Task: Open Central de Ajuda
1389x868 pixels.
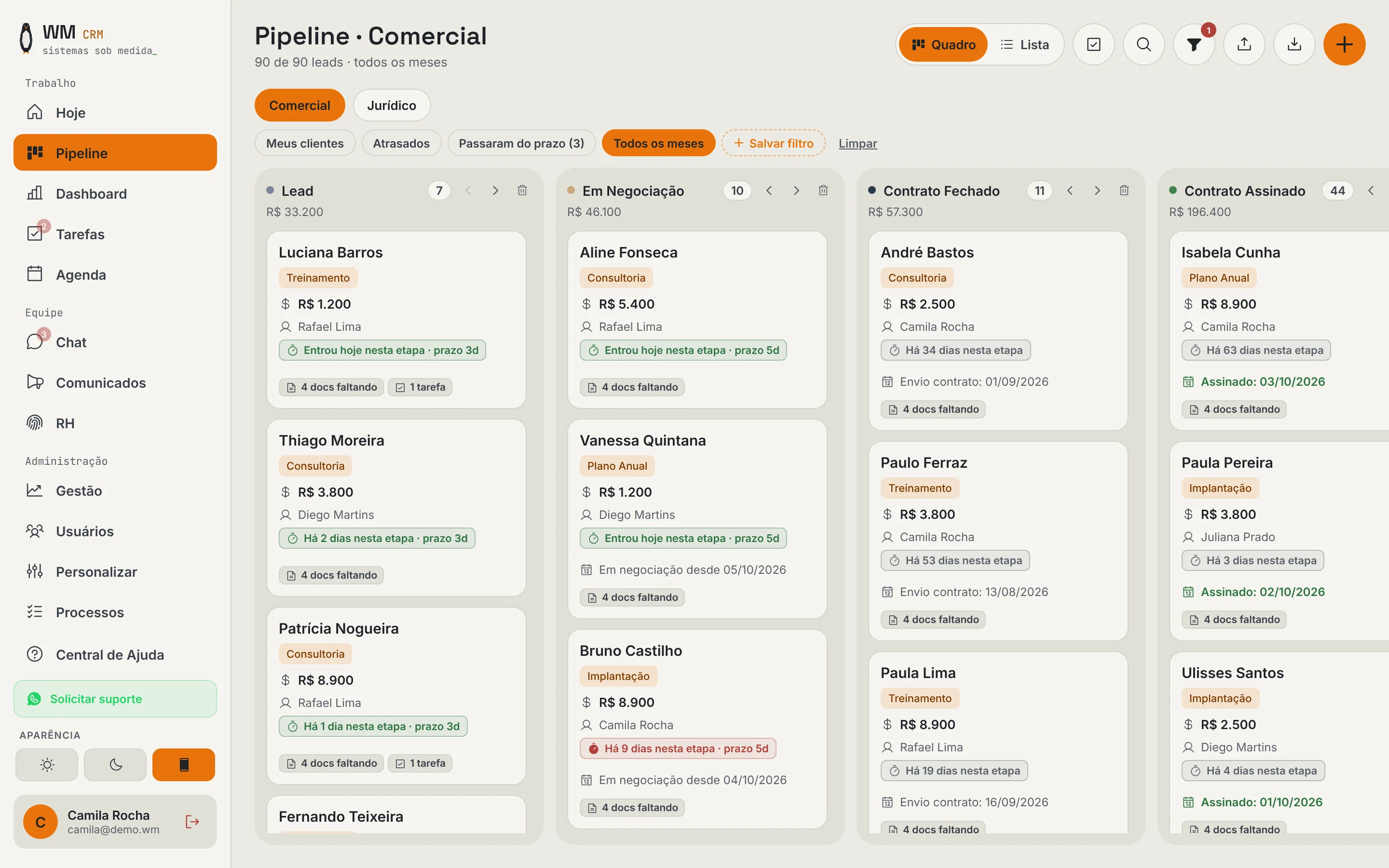Action: coord(115,654)
